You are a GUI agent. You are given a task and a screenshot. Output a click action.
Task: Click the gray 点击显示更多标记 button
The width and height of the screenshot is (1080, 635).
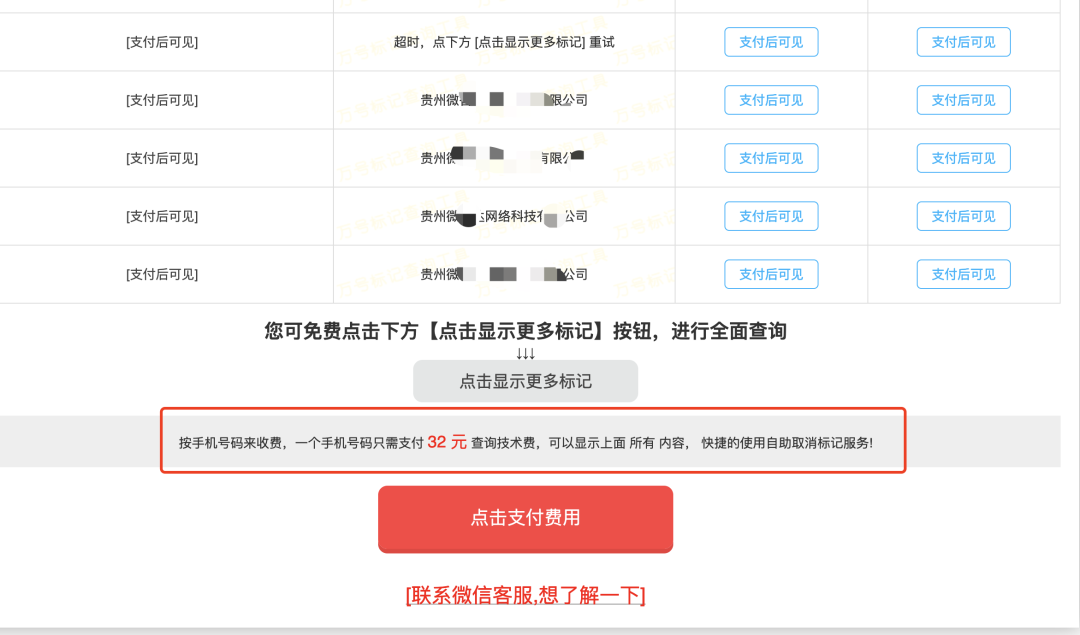point(526,381)
